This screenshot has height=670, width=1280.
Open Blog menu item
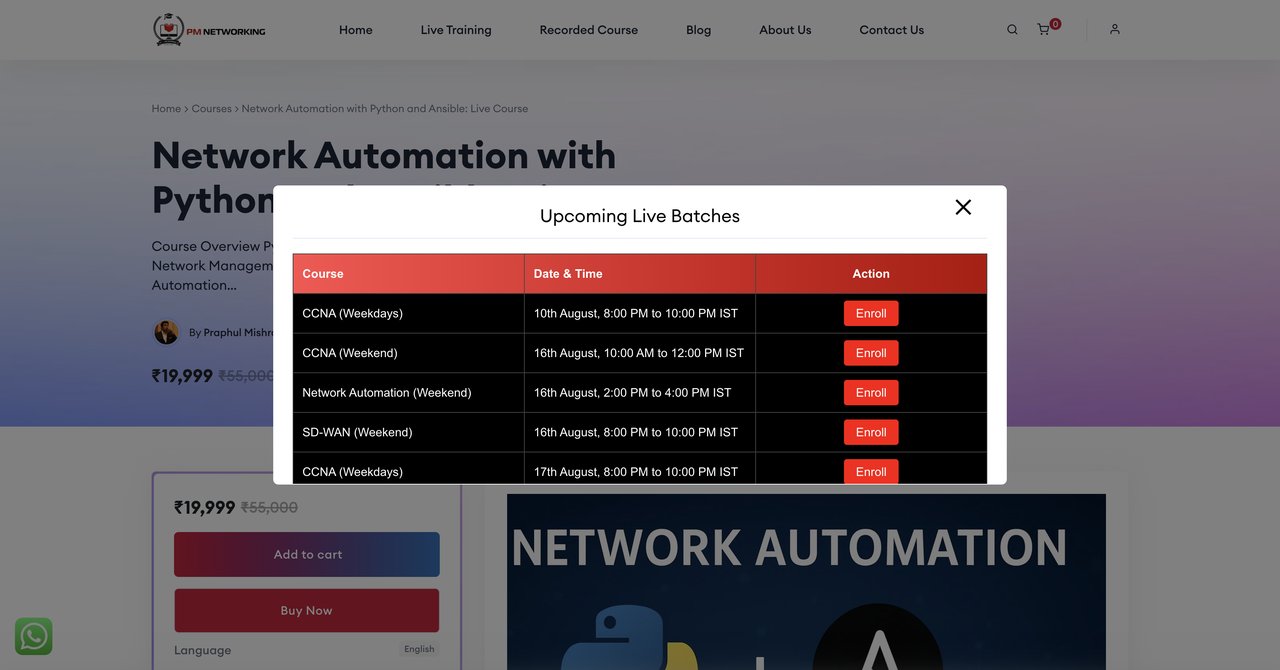699,30
